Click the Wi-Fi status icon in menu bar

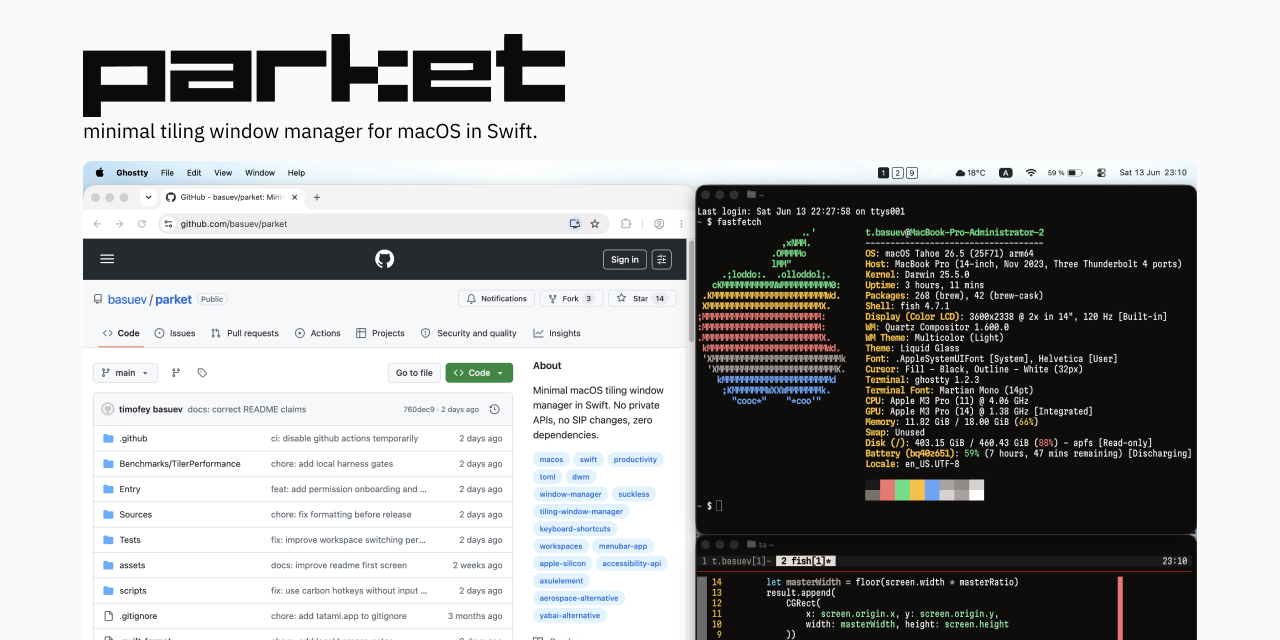tap(1031, 173)
